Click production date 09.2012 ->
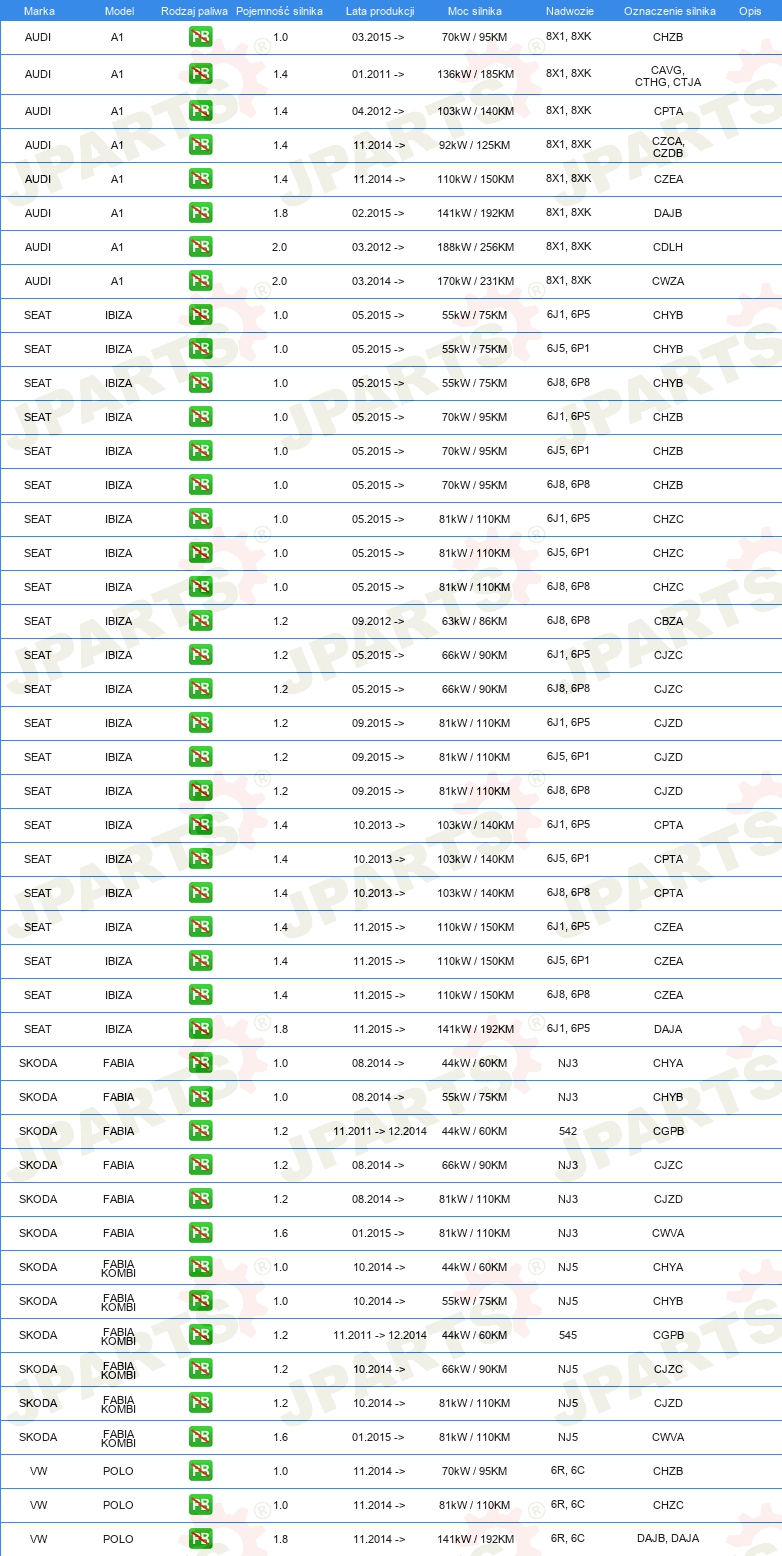This screenshot has width=782, height=1556. pos(378,621)
